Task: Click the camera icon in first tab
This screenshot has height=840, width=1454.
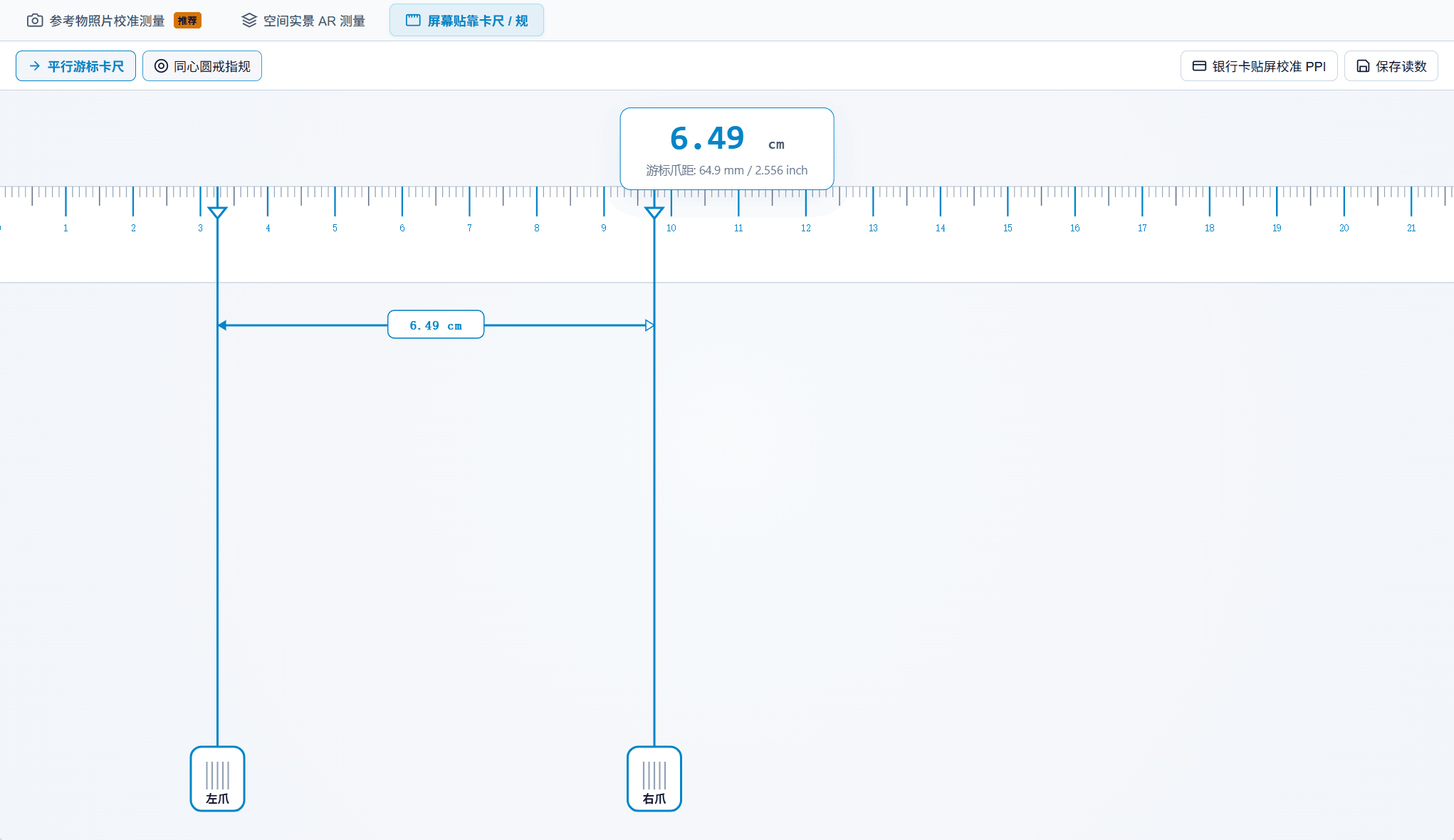Action: coord(34,21)
